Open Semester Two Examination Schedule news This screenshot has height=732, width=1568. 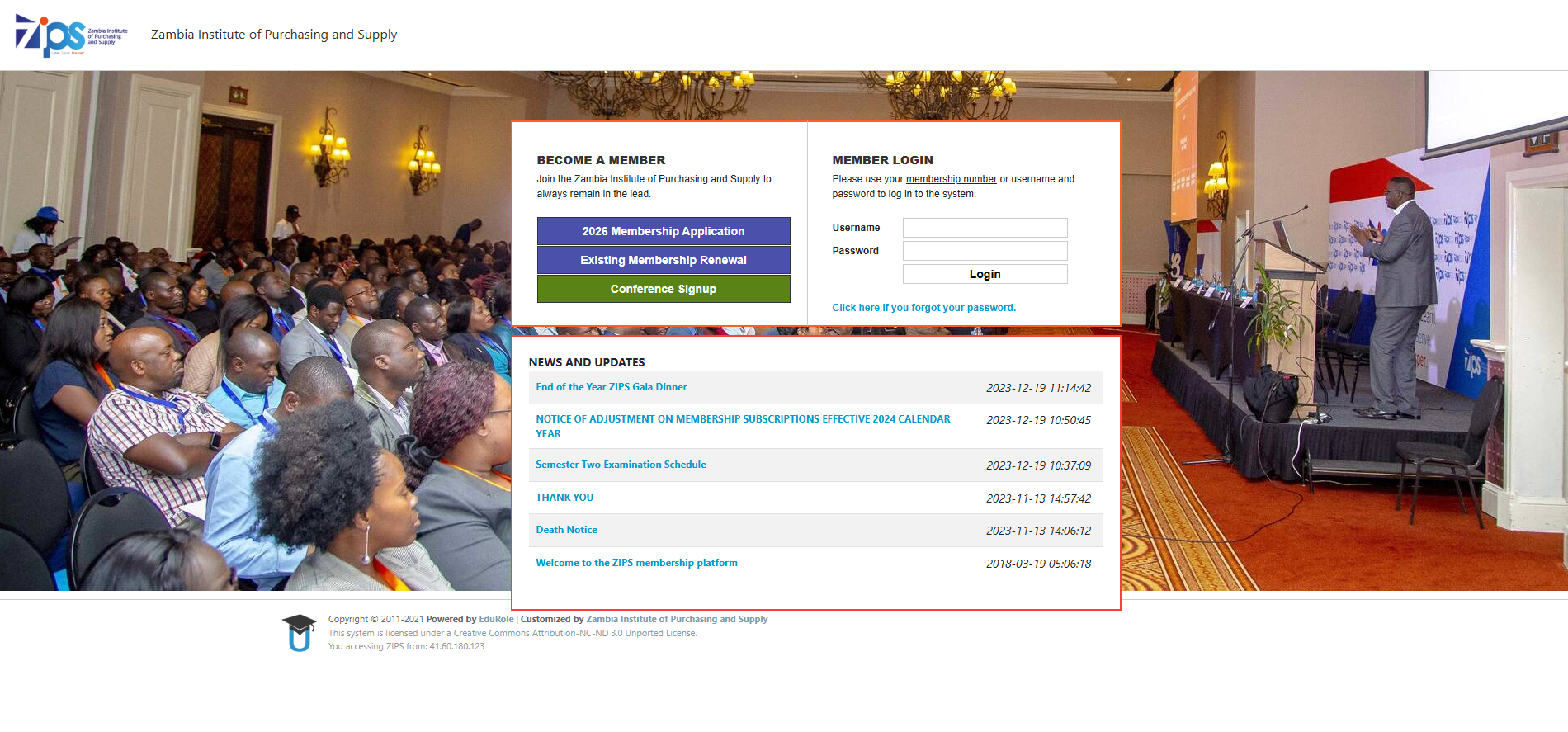(x=621, y=465)
